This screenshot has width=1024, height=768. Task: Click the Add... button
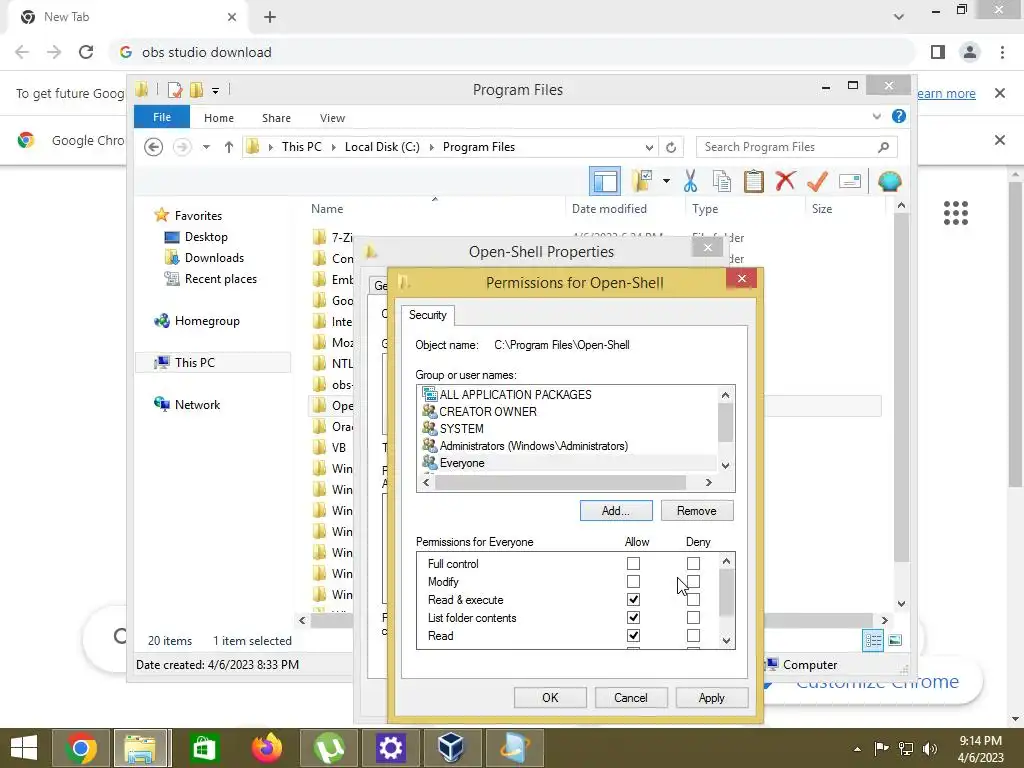coord(616,511)
